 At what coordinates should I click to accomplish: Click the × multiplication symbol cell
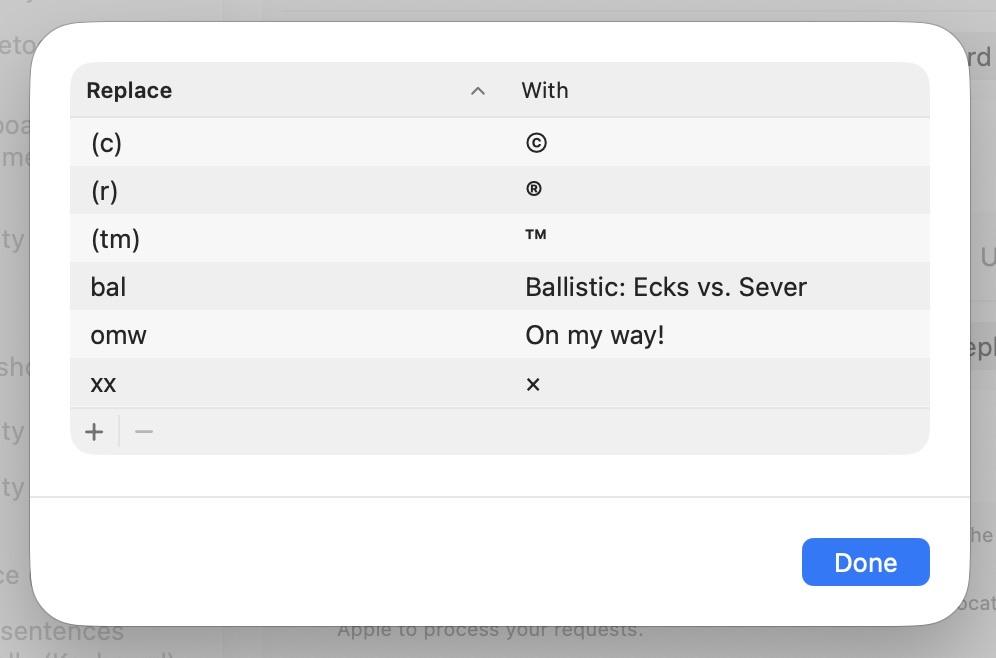[533, 384]
